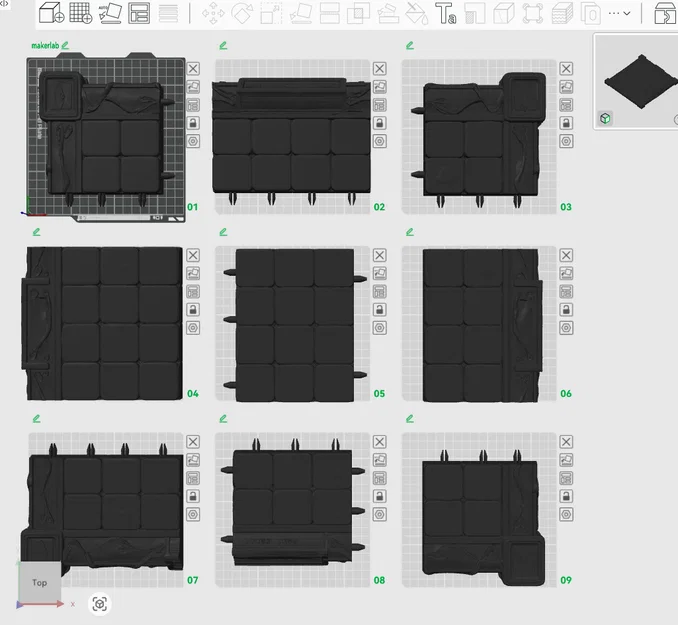Toggle the lock on plate 02

pos(380,123)
